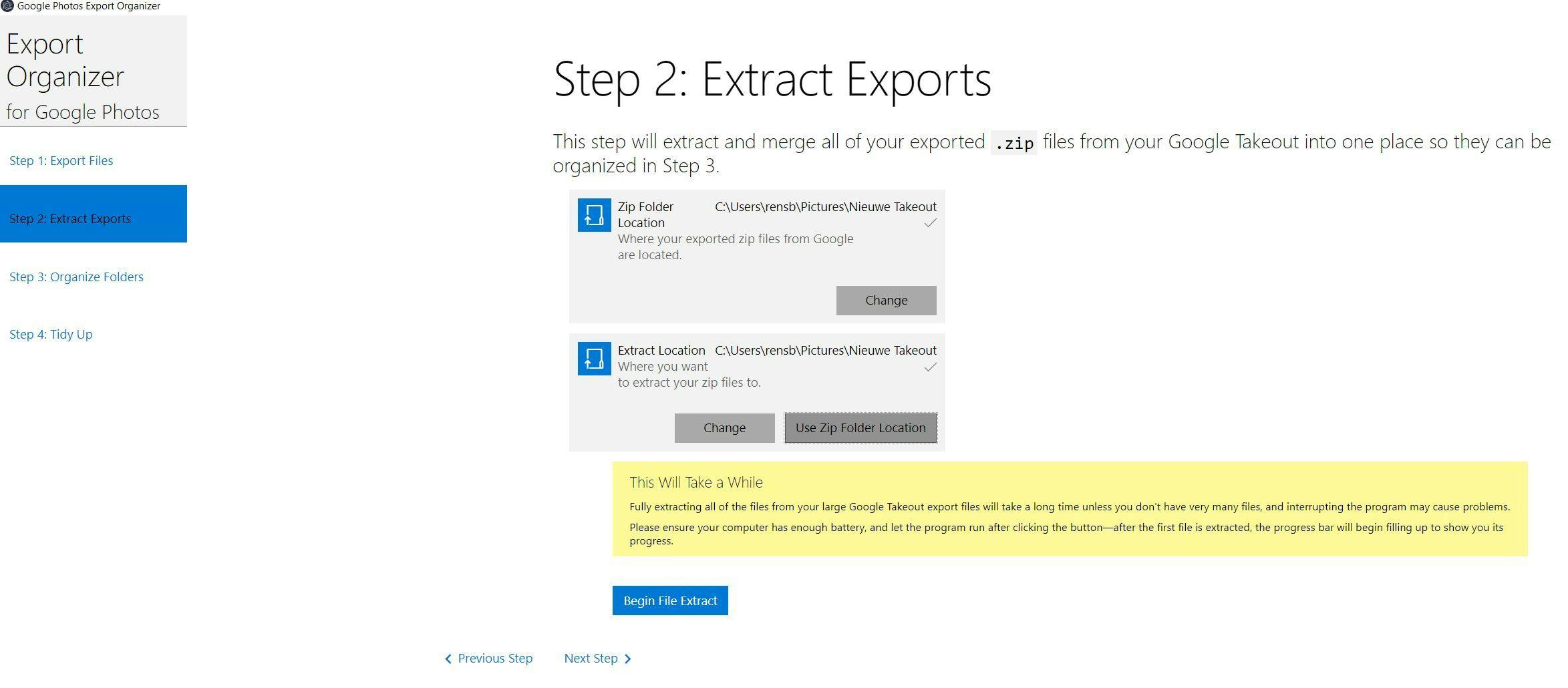Click the Next Step right chevron
The height and width of the screenshot is (688, 1568).
click(627, 659)
